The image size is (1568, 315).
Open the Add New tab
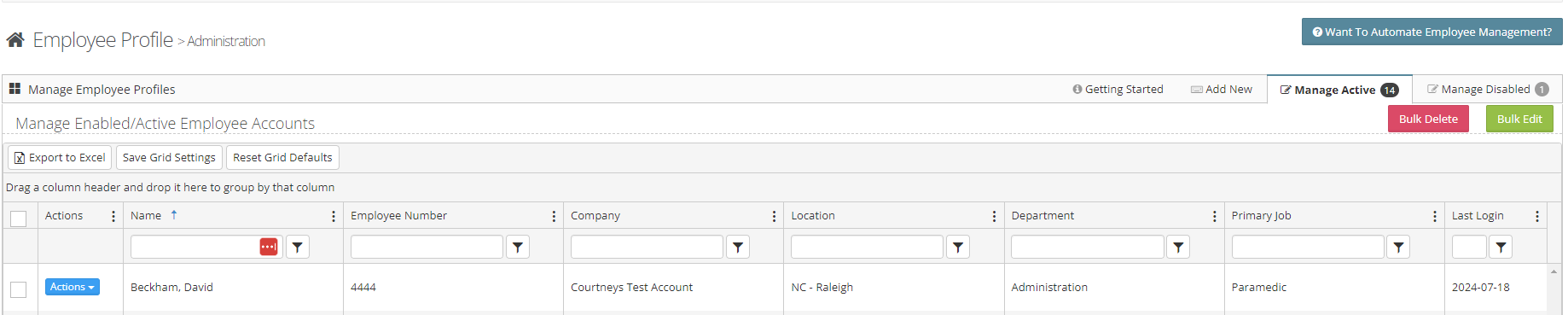tap(1222, 89)
